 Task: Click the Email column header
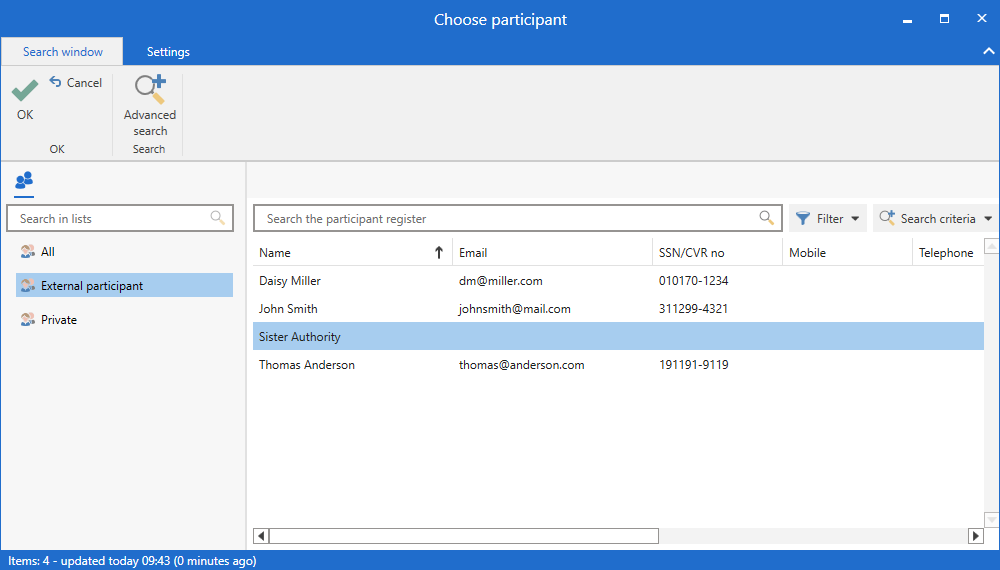(x=473, y=253)
